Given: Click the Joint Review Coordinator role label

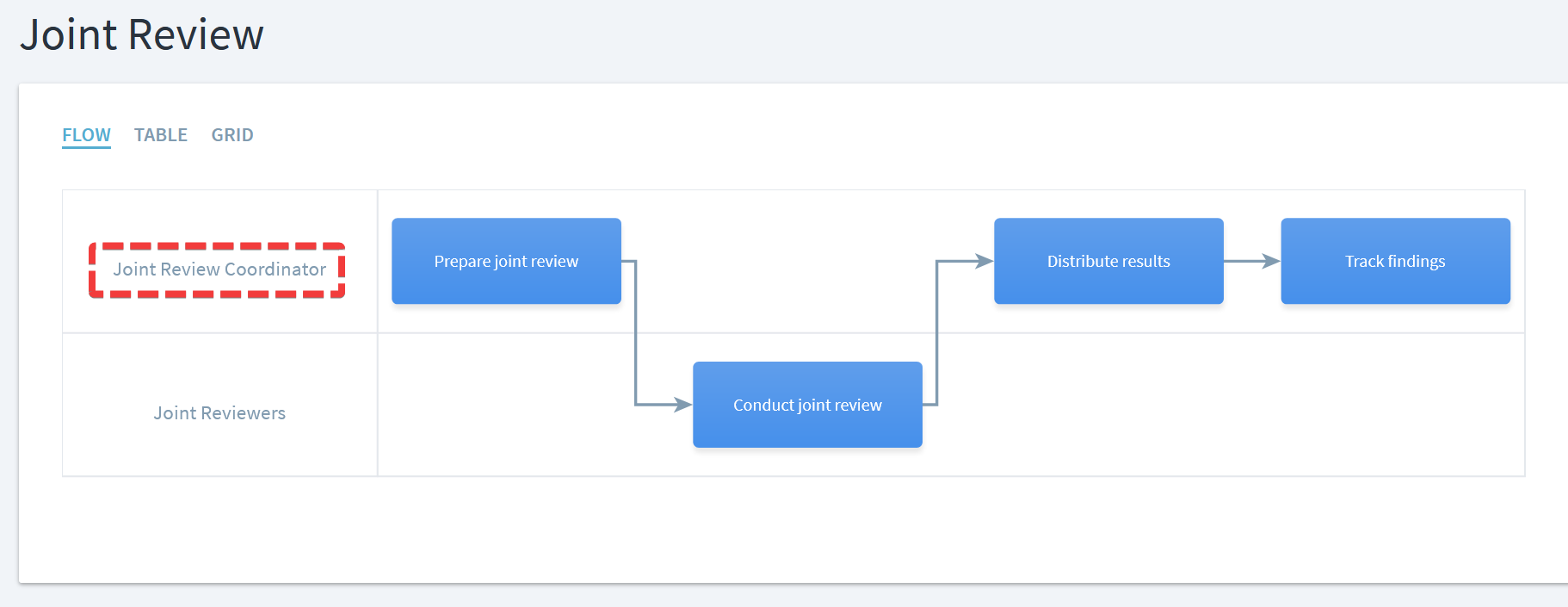Looking at the screenshot, I should [219, 269].
